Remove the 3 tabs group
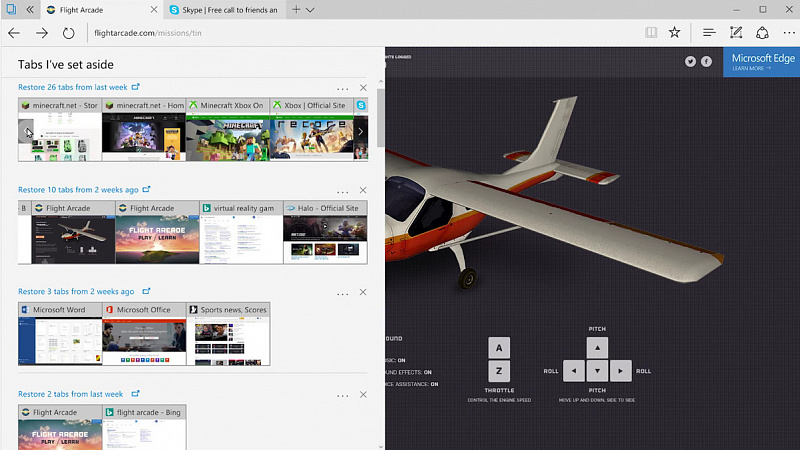The height and width of the screenshot is (450, 800). (363, 292)
